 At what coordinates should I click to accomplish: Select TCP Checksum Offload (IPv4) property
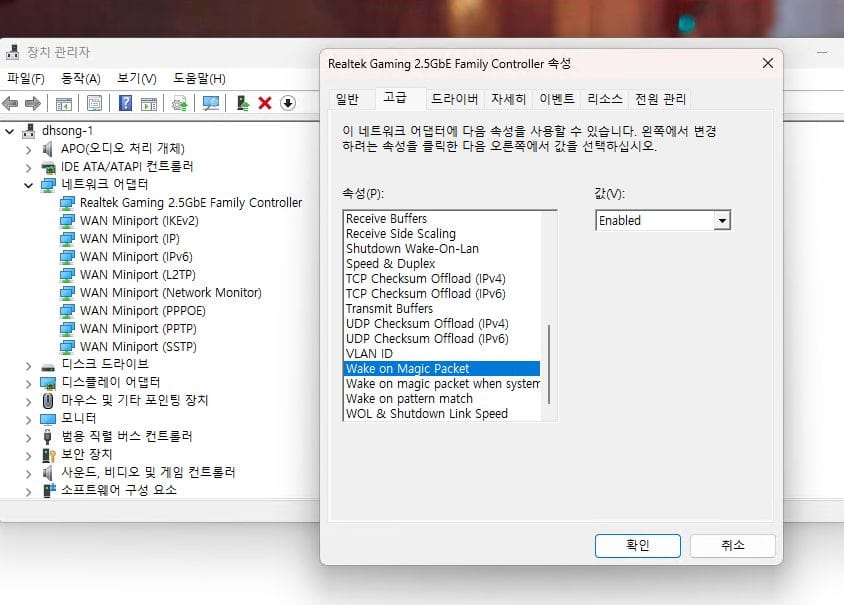[441, 279]
